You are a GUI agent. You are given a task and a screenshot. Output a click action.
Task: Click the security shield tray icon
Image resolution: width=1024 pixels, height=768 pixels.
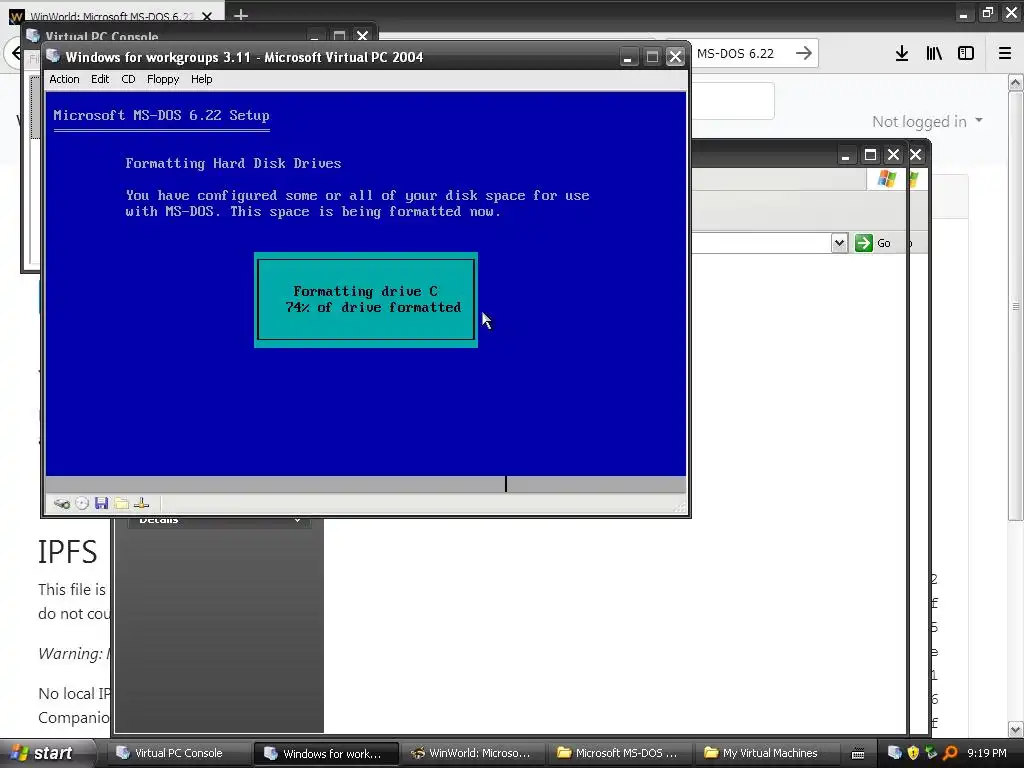coord(913,753)
